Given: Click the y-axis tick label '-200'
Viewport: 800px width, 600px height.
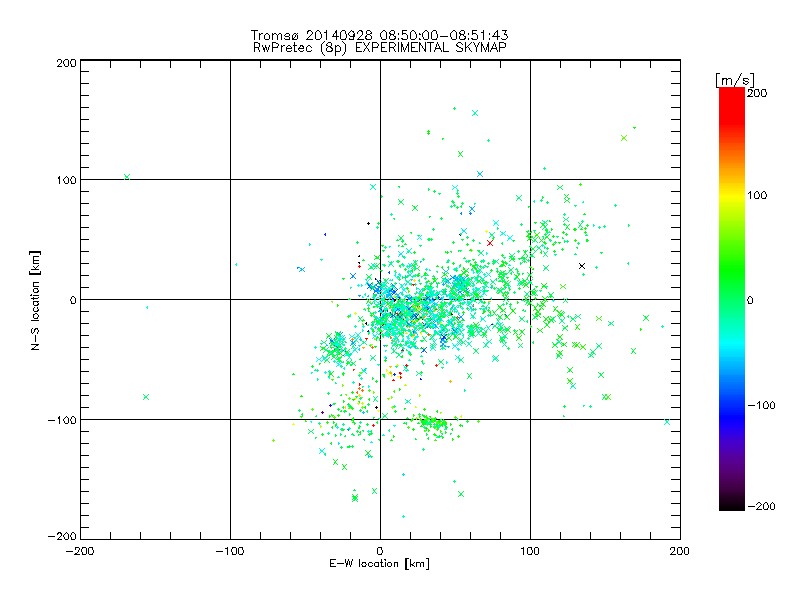Looking at the screenshot, I should [62, 536].
